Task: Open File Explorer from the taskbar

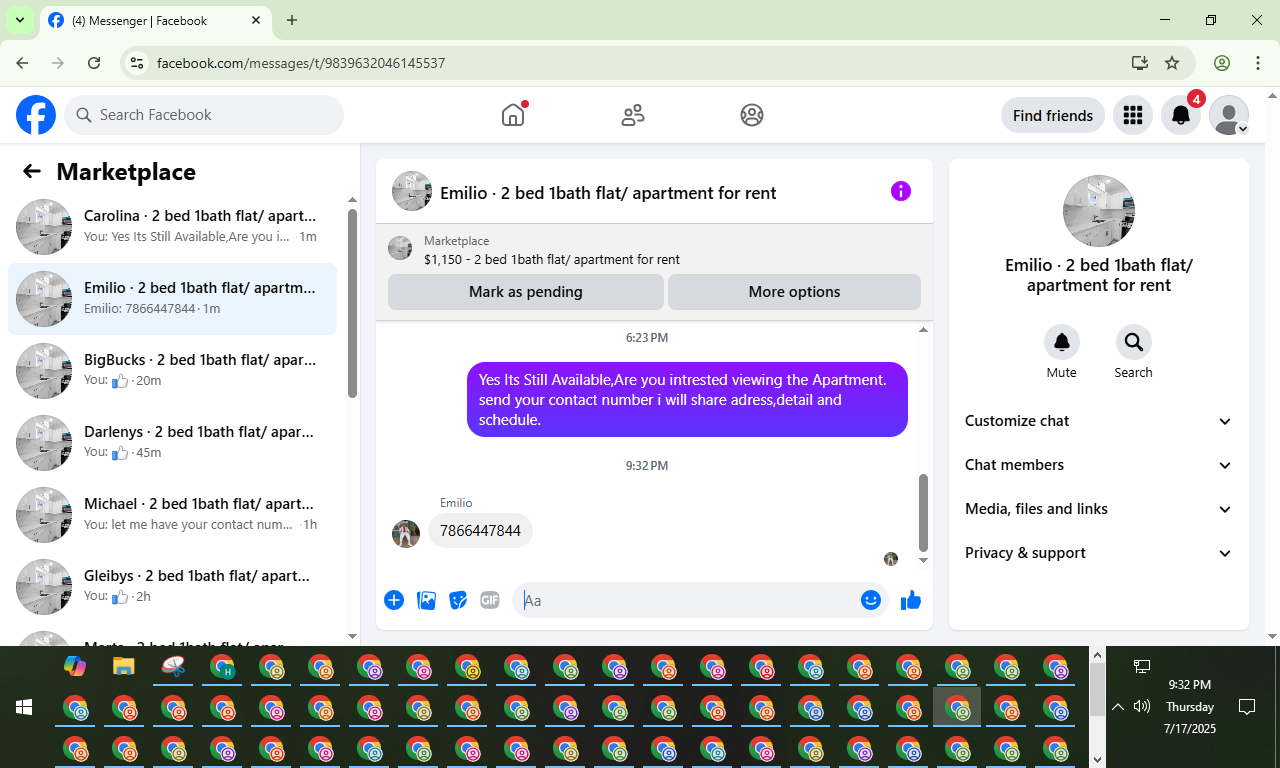Action: pos(124,666)
